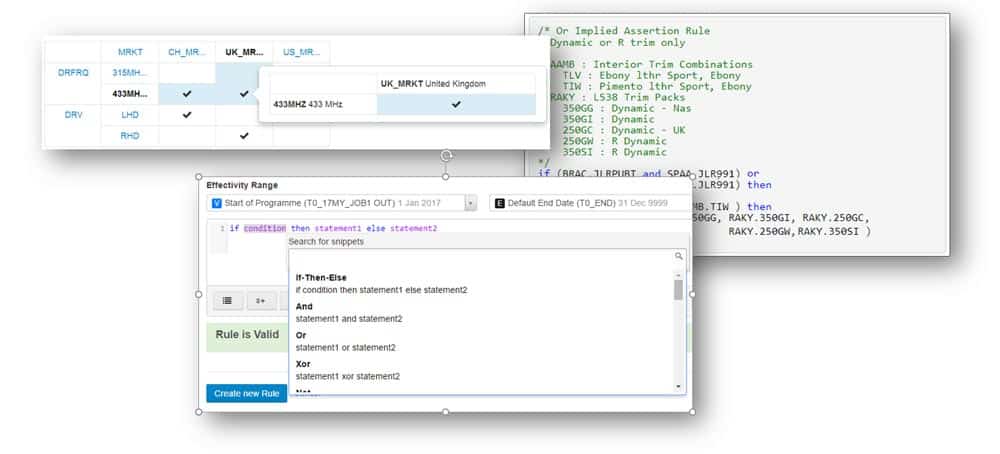Click into the Search for snippets field
Image resolution: width=1000 pixels, height=454 pixels.
pyautogui.click(x=480, y=256)
